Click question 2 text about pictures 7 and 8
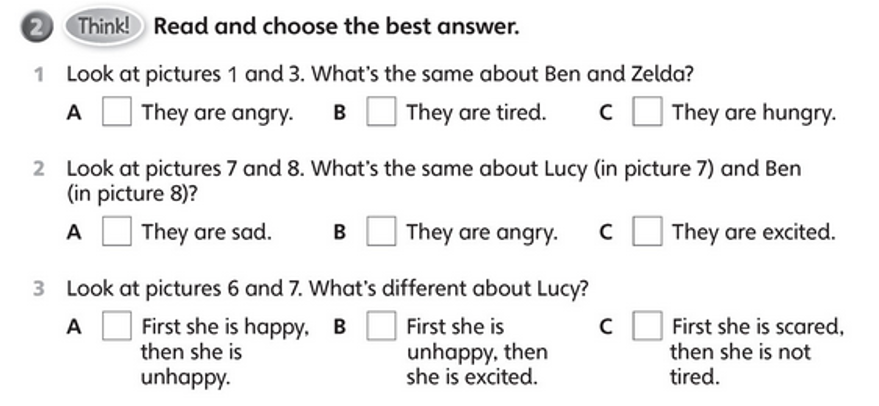 [x=434, y=181]
